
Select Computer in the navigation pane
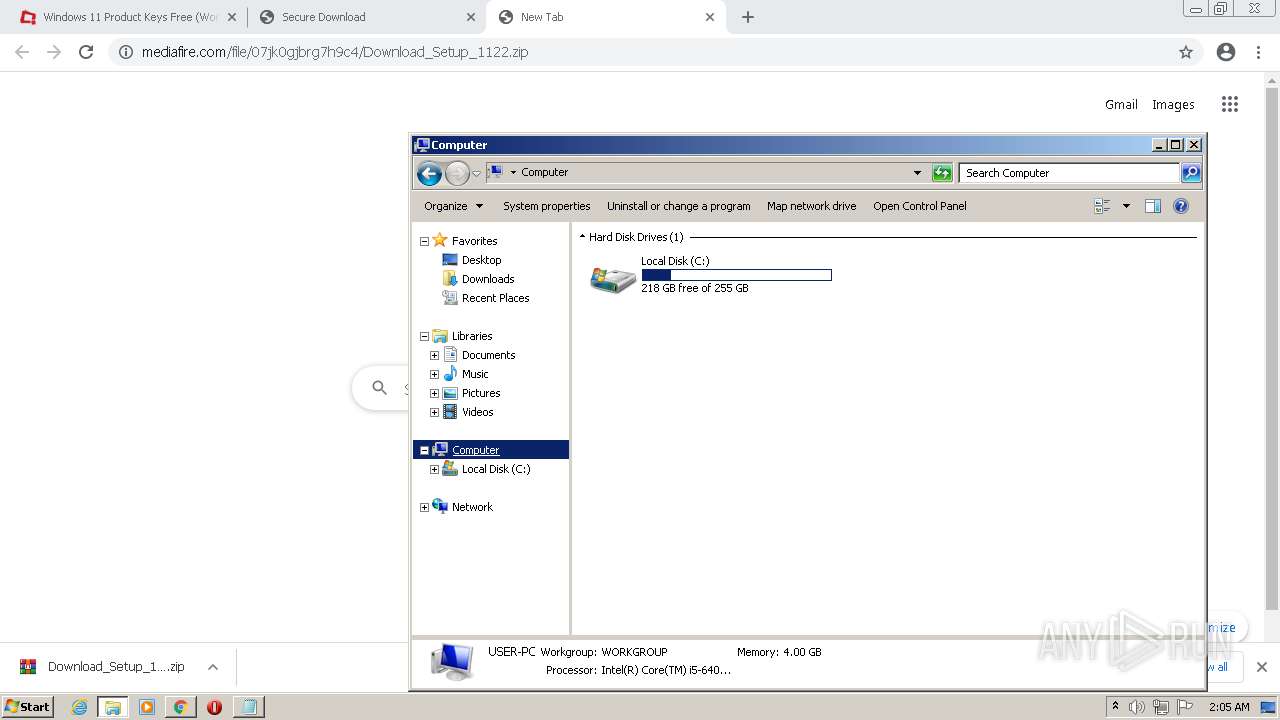click(475, 450)
